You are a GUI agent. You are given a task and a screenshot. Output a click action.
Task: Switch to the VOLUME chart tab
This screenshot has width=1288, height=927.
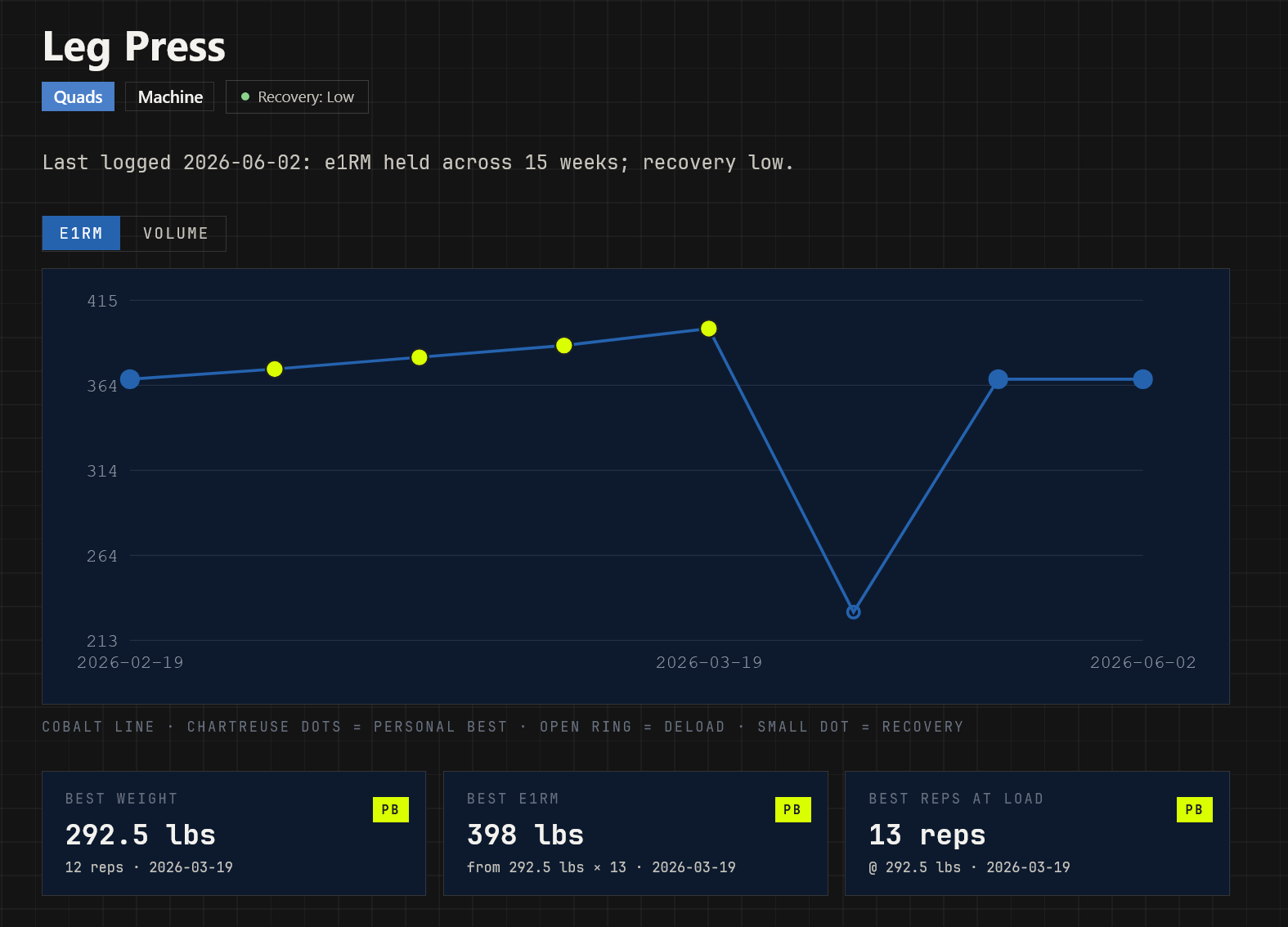(175, 234)
